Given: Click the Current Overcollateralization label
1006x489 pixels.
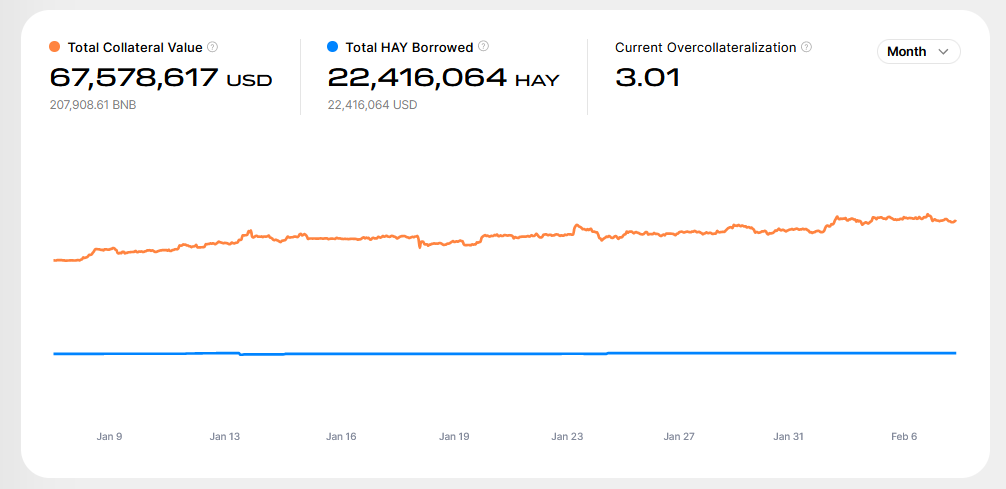Looking at the screenshot, I should click(705, 47).
